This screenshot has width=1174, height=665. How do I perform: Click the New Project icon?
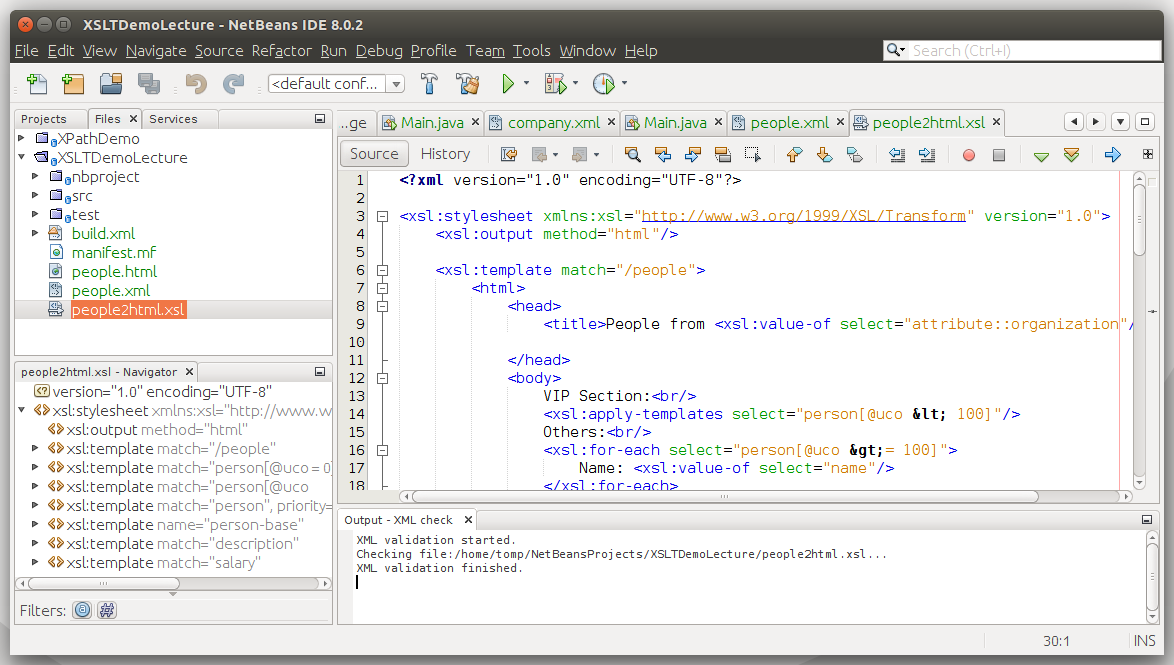pyautogui.click(x=73, y=83)
